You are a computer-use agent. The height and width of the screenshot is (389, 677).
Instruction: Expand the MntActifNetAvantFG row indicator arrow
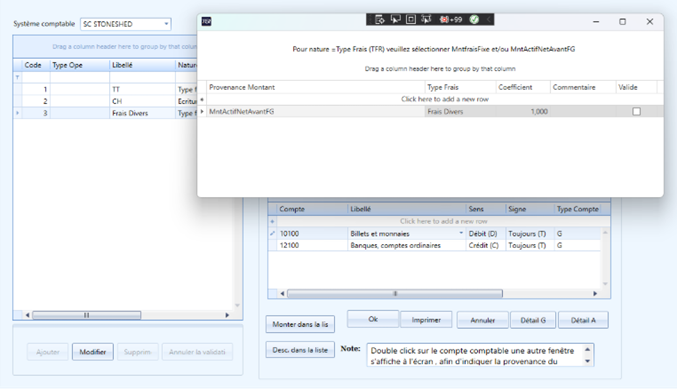(202, 111)
